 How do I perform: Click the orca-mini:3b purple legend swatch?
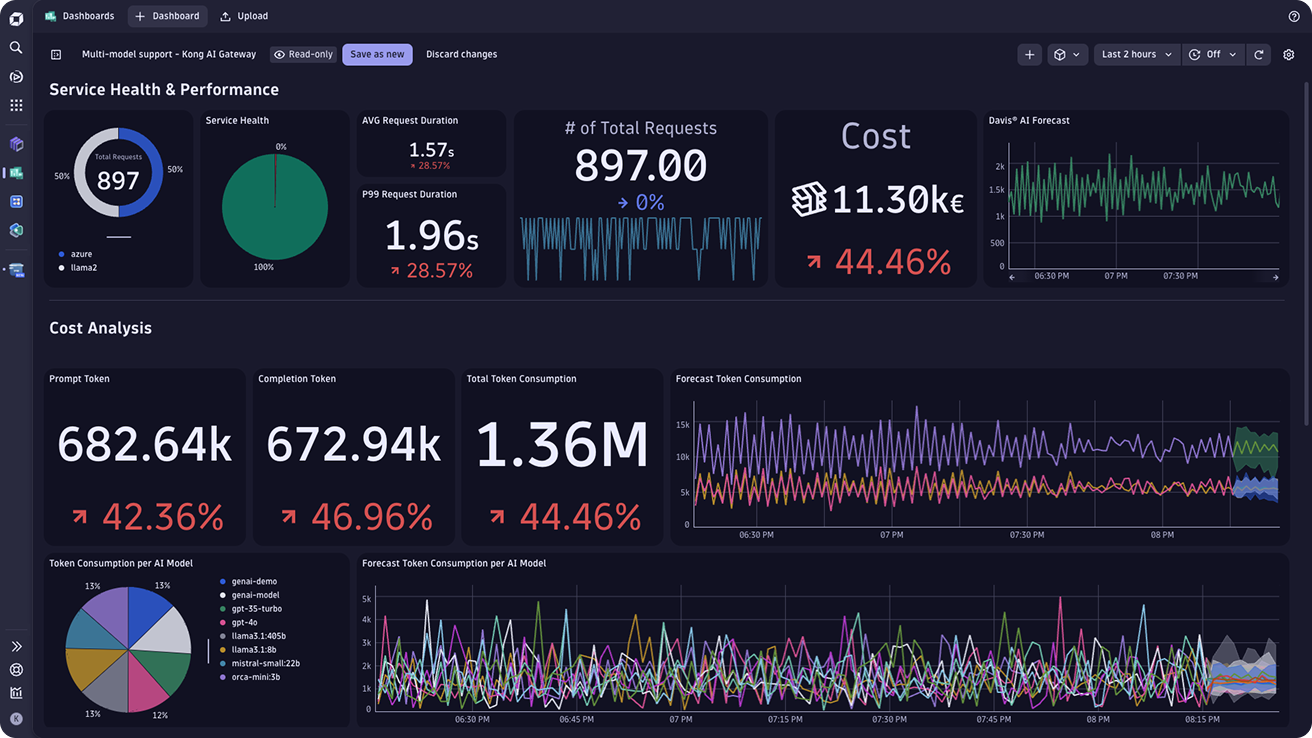click(x=222, y=677)
